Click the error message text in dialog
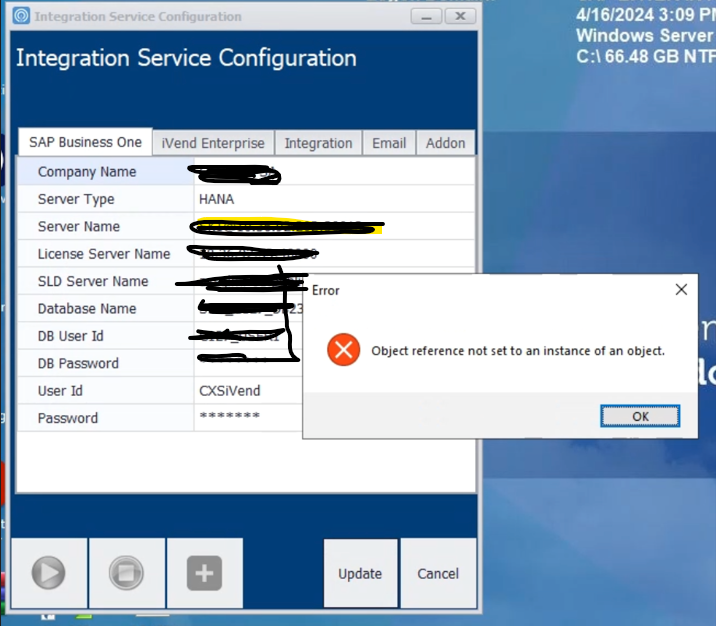The image size is (716, 626). [518, 351]
